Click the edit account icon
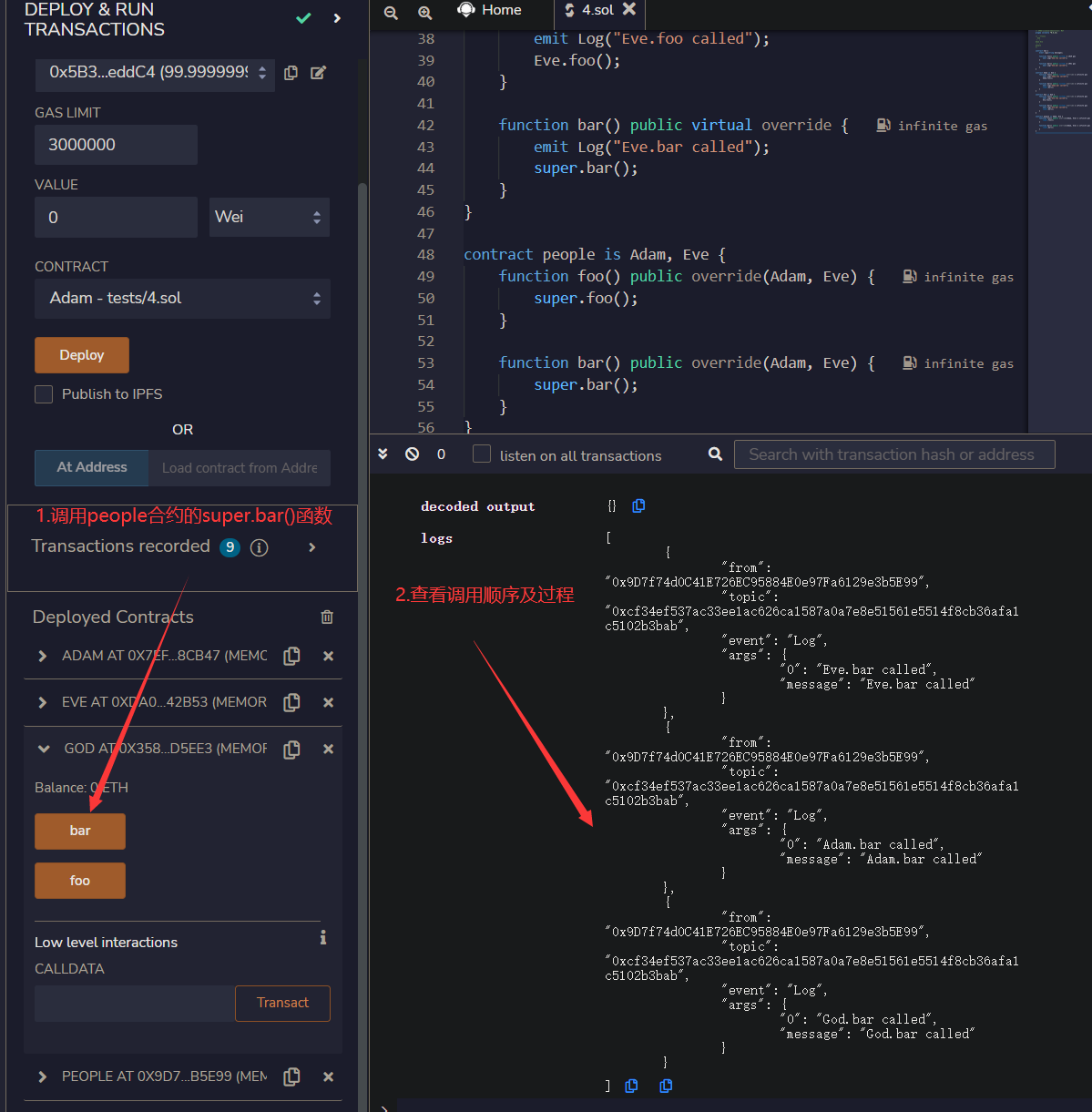1092x1112 pixels. click(318, 73)
